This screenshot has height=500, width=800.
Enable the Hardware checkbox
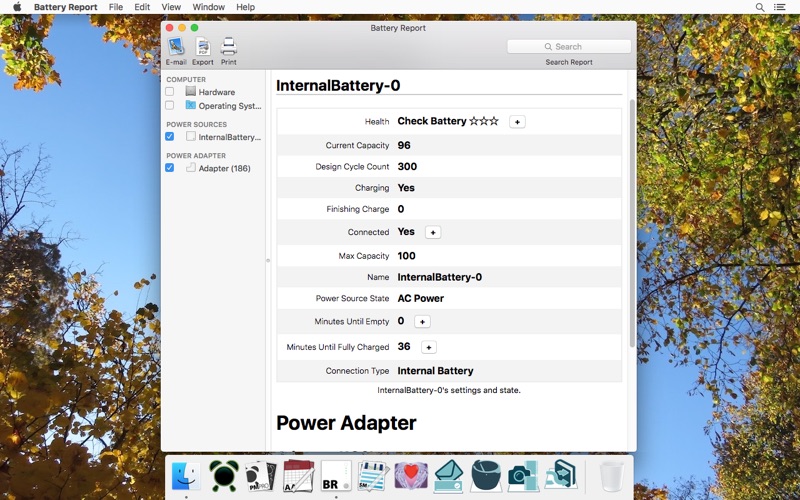[x=169, y=92]
